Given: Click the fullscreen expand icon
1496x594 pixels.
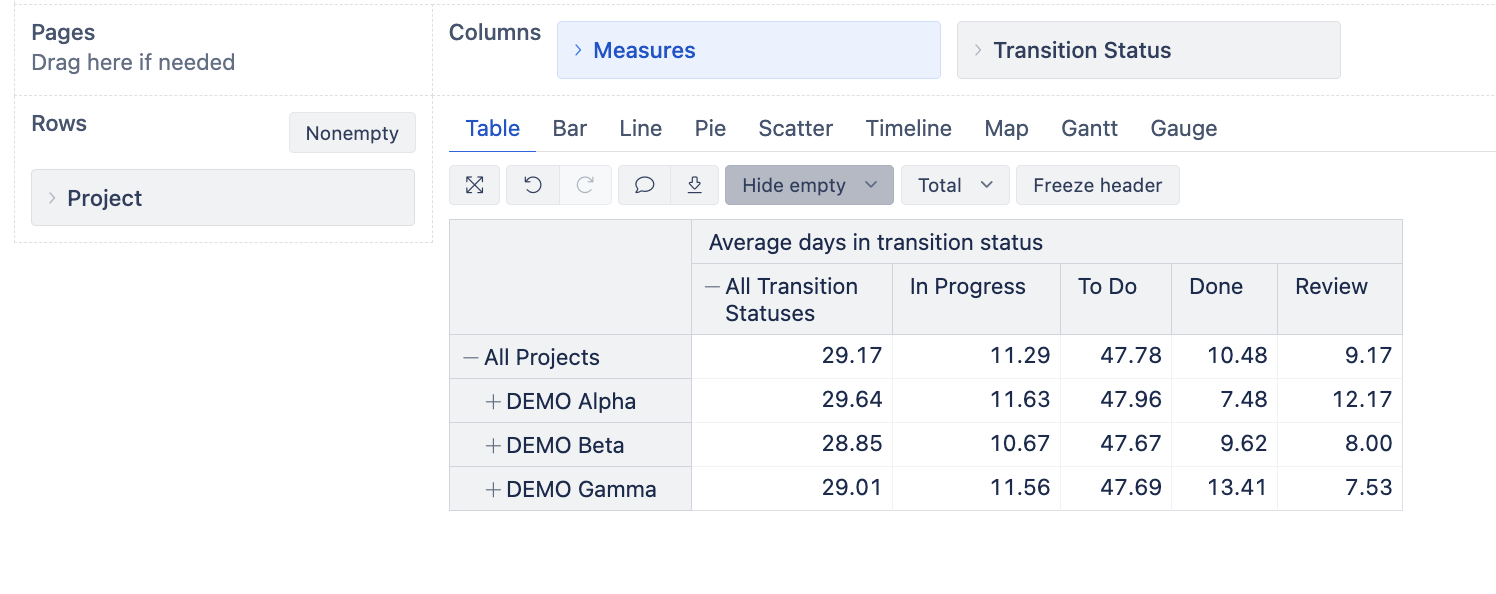Looking at the screenshot, I should point(474,185).
